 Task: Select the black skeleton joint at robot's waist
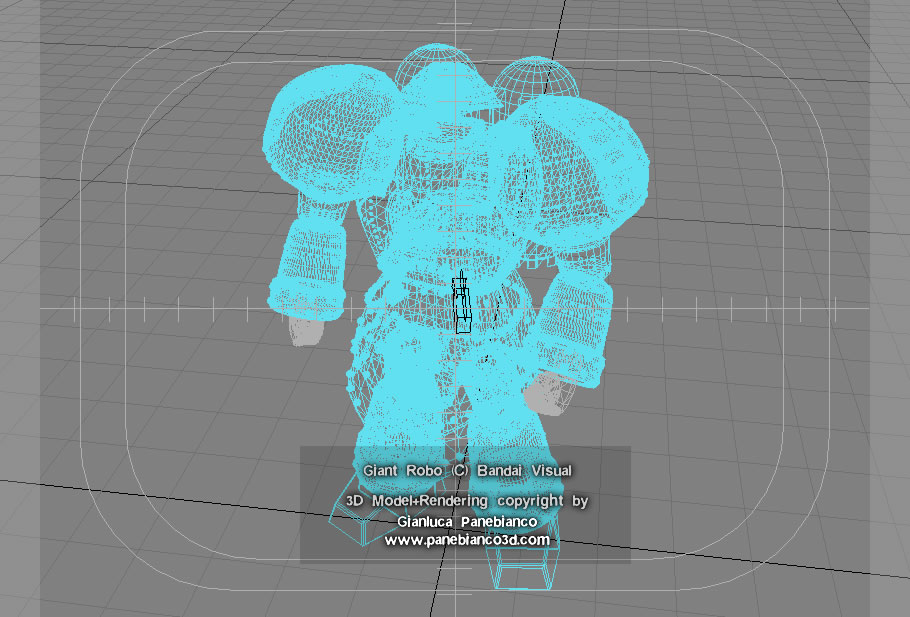tap(462, 303)
